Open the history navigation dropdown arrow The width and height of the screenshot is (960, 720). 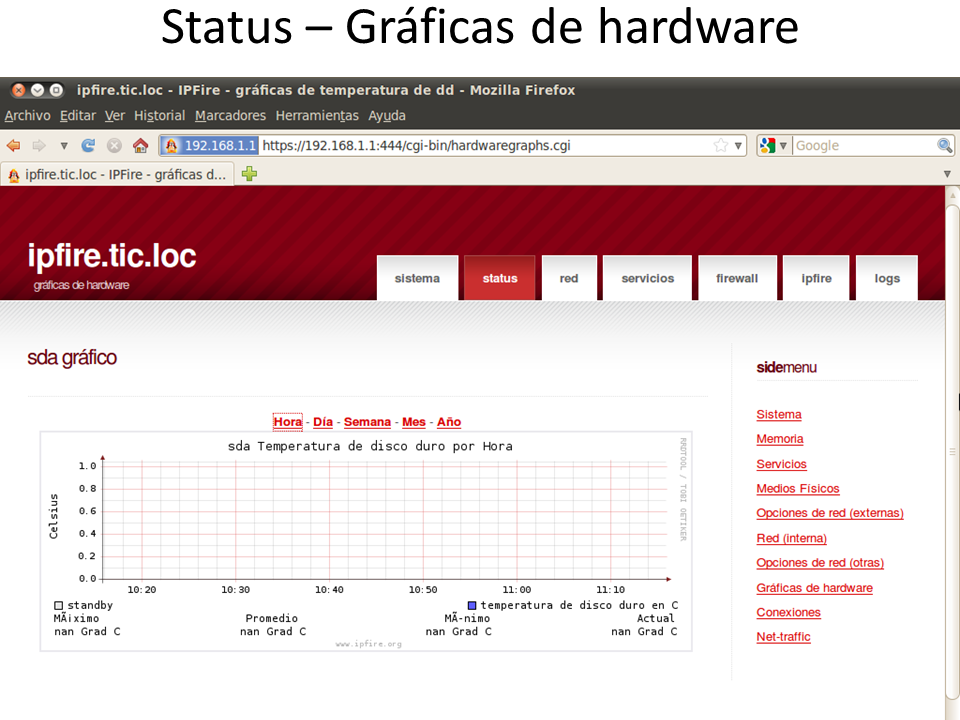click(64, 145)
